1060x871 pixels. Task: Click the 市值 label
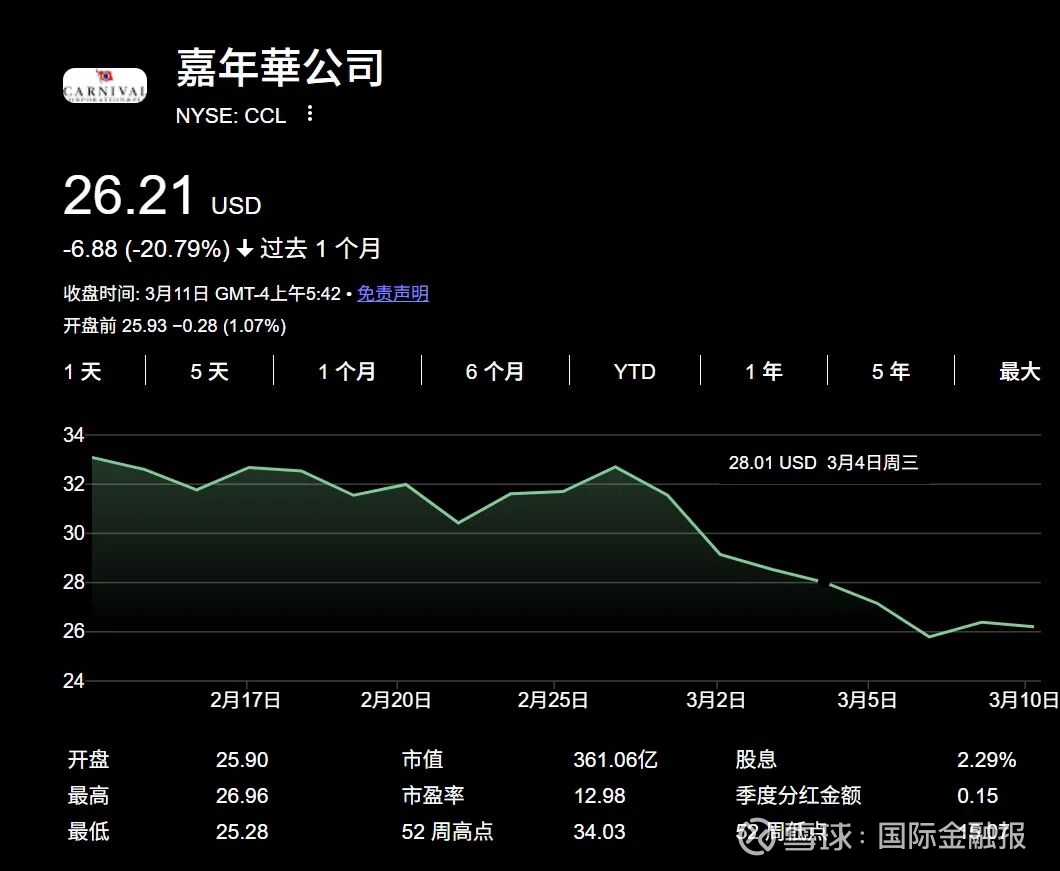423,759
